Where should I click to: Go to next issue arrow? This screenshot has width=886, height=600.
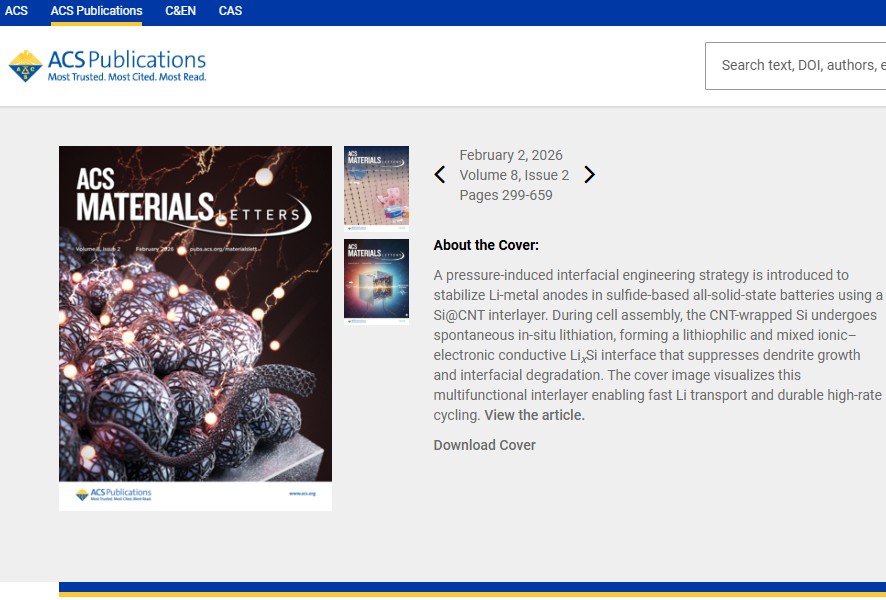(589, 175)
